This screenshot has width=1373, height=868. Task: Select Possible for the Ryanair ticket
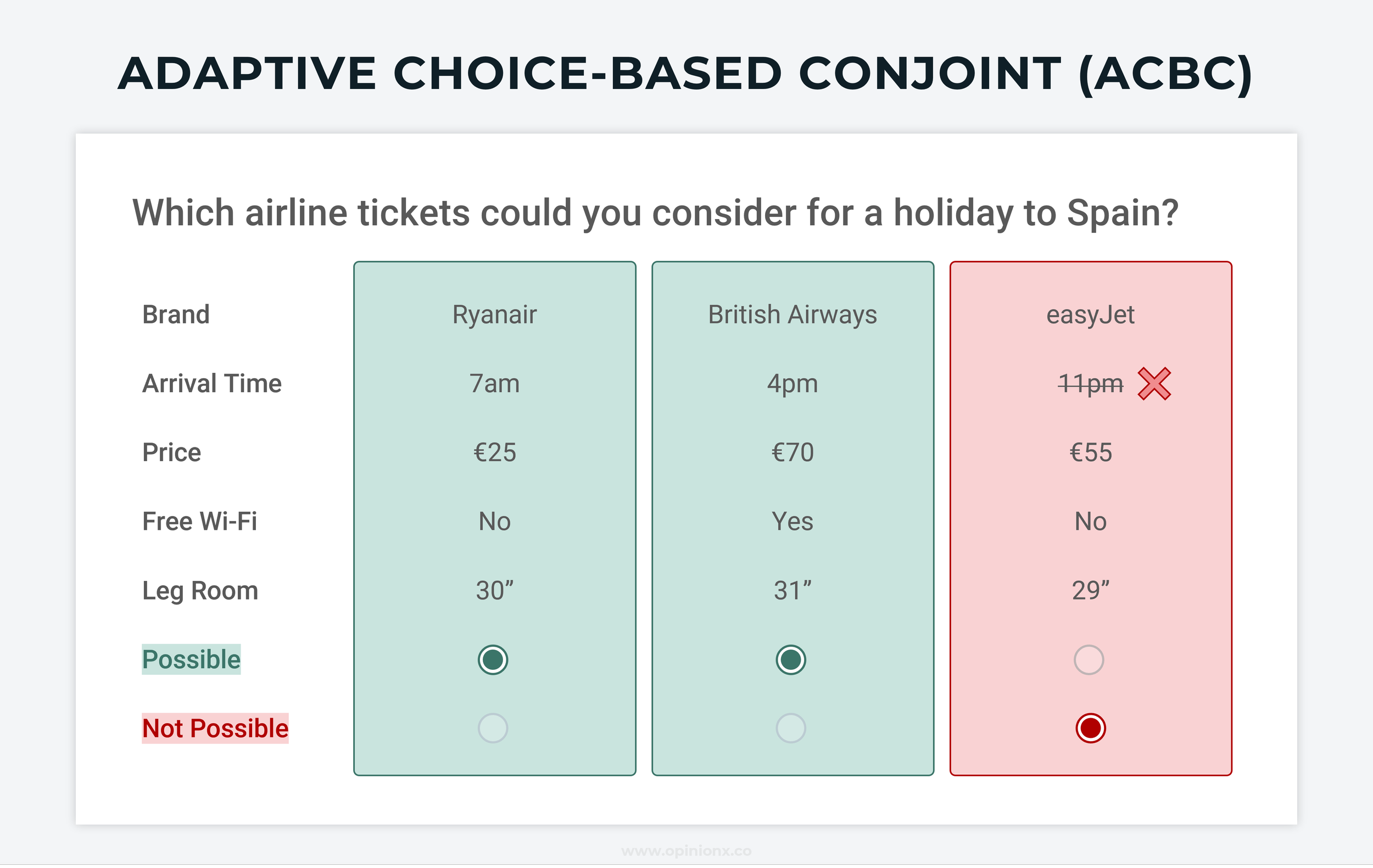493,659
